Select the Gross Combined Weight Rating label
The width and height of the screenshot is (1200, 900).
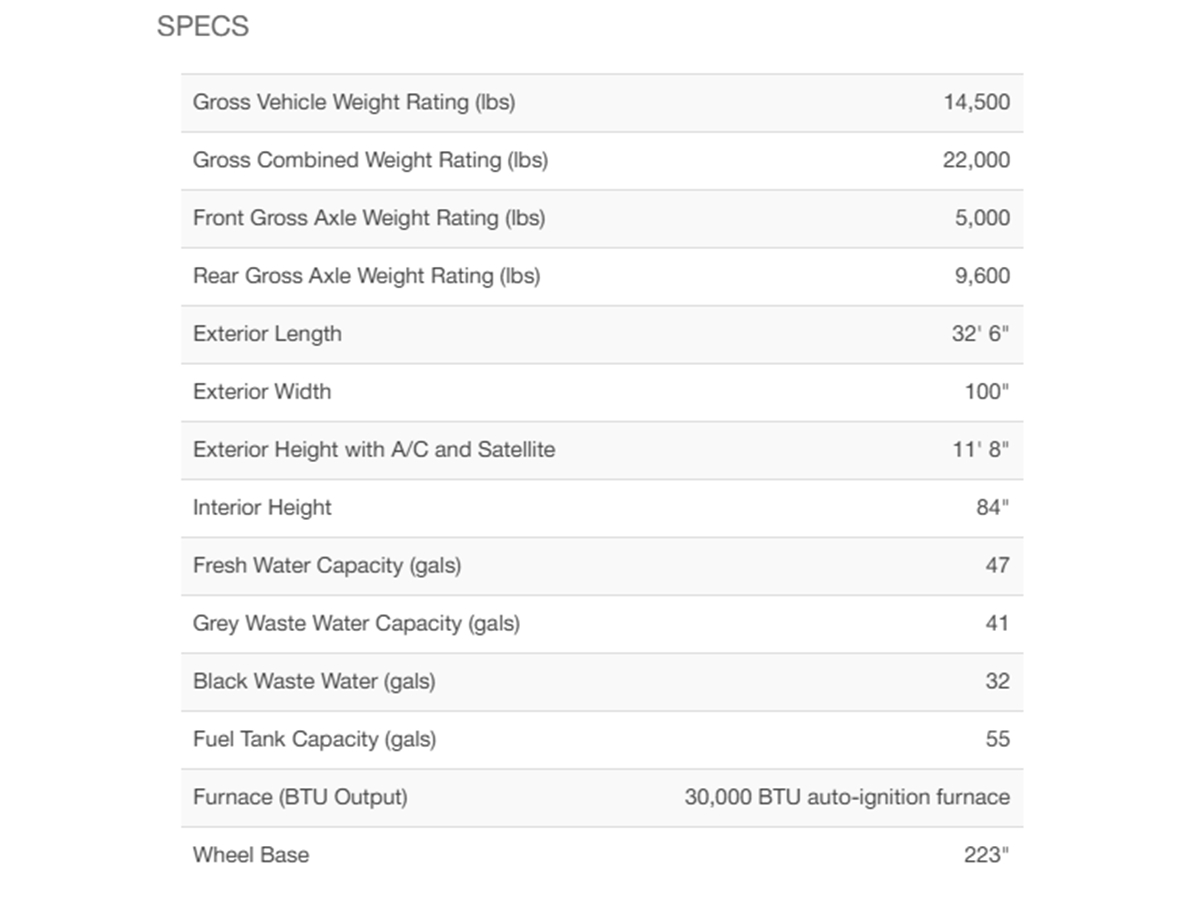pyautogui.click(x=370, y=160)
